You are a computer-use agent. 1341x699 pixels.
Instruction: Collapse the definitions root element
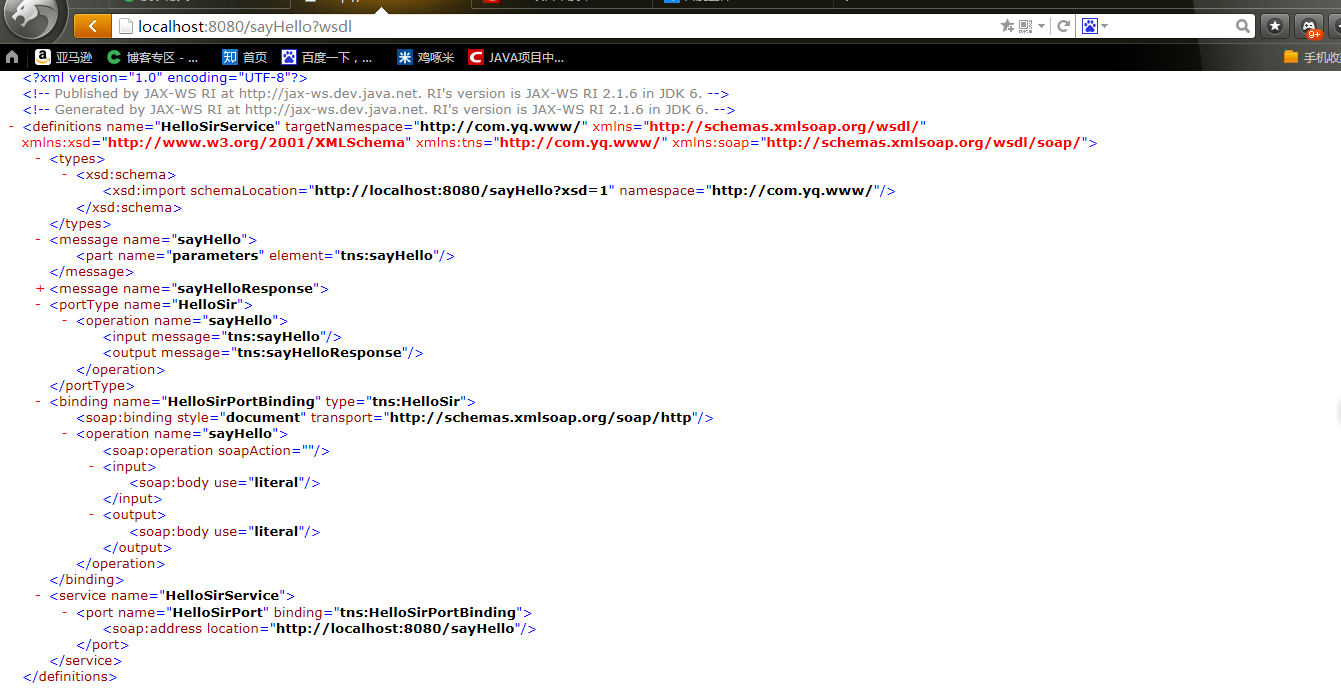click(11, 127)
